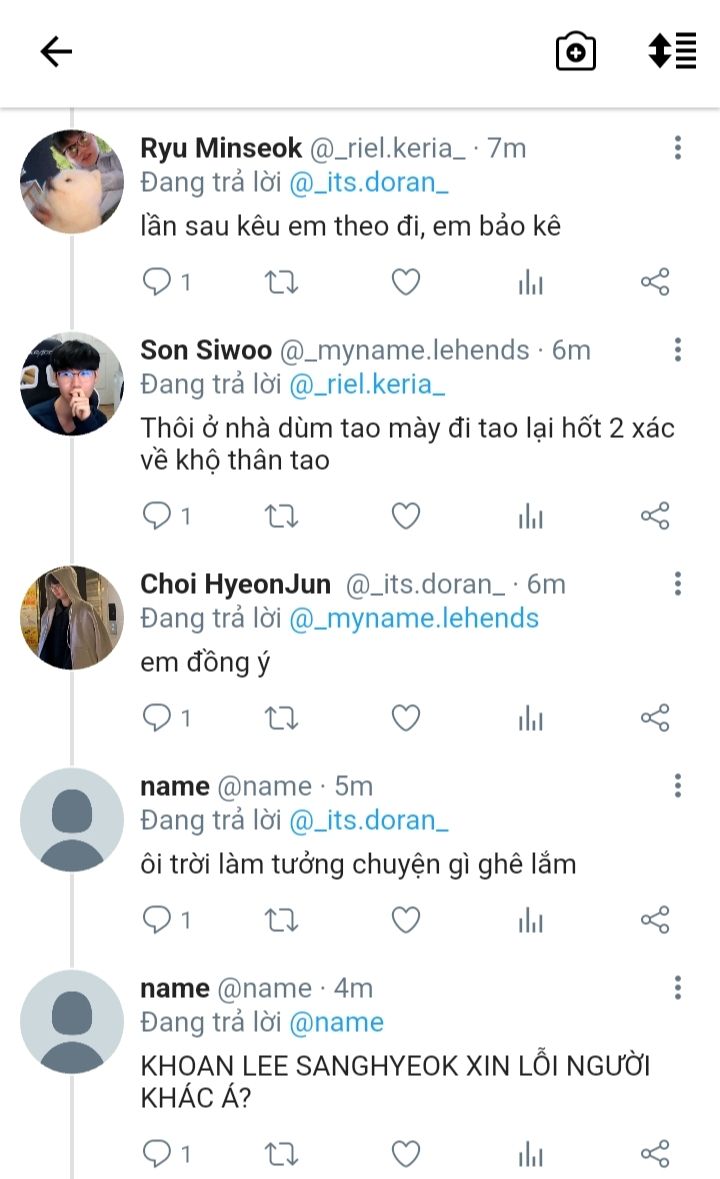Tap the back arrow at top

tap(56, 52)
